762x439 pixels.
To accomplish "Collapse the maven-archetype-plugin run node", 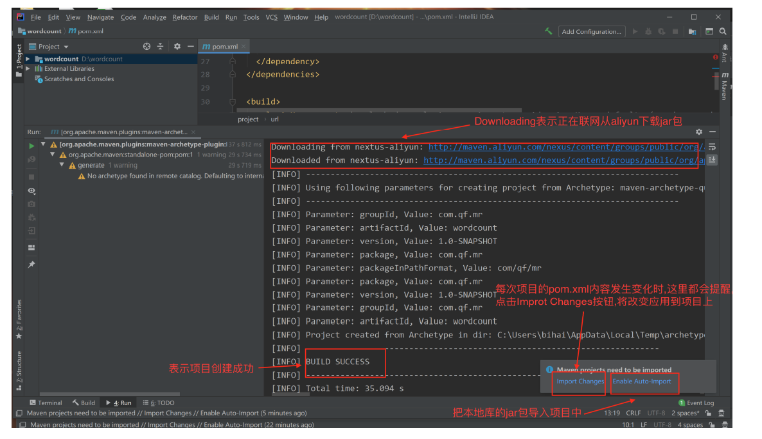I will (43, 144).
